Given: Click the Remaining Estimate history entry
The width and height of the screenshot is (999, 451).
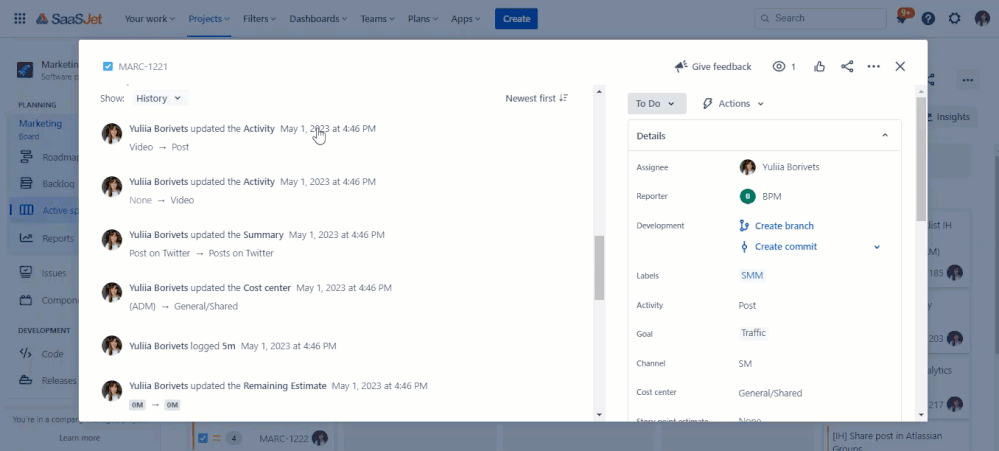Looking at the screenshot, I should pyautogui.click(x=278, y=386).
